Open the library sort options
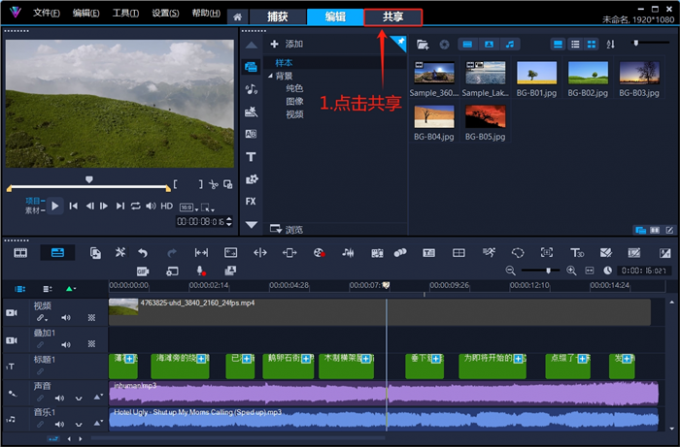 point(611,44)
